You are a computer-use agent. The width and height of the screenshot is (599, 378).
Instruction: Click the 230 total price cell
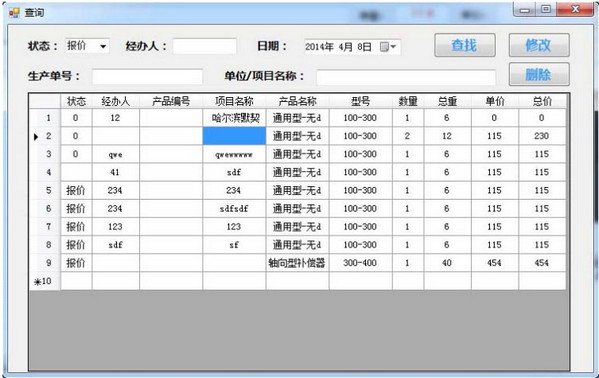pos(542,136)
